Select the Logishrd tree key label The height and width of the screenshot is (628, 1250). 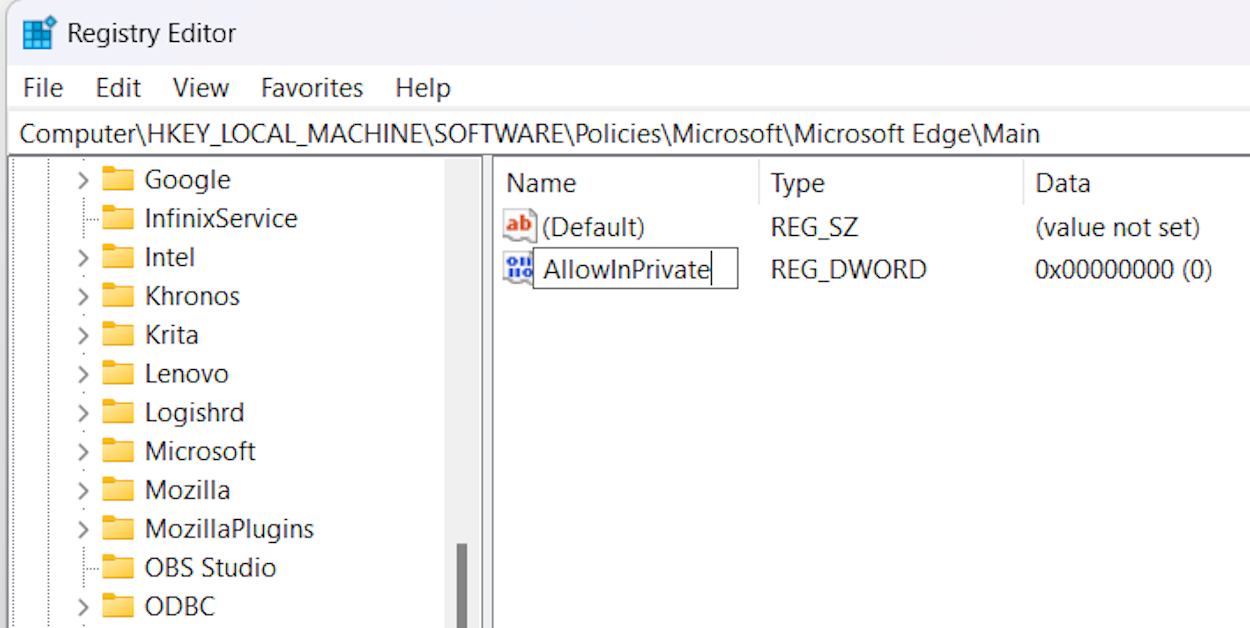pyautogui.click(x=195, y=413)
